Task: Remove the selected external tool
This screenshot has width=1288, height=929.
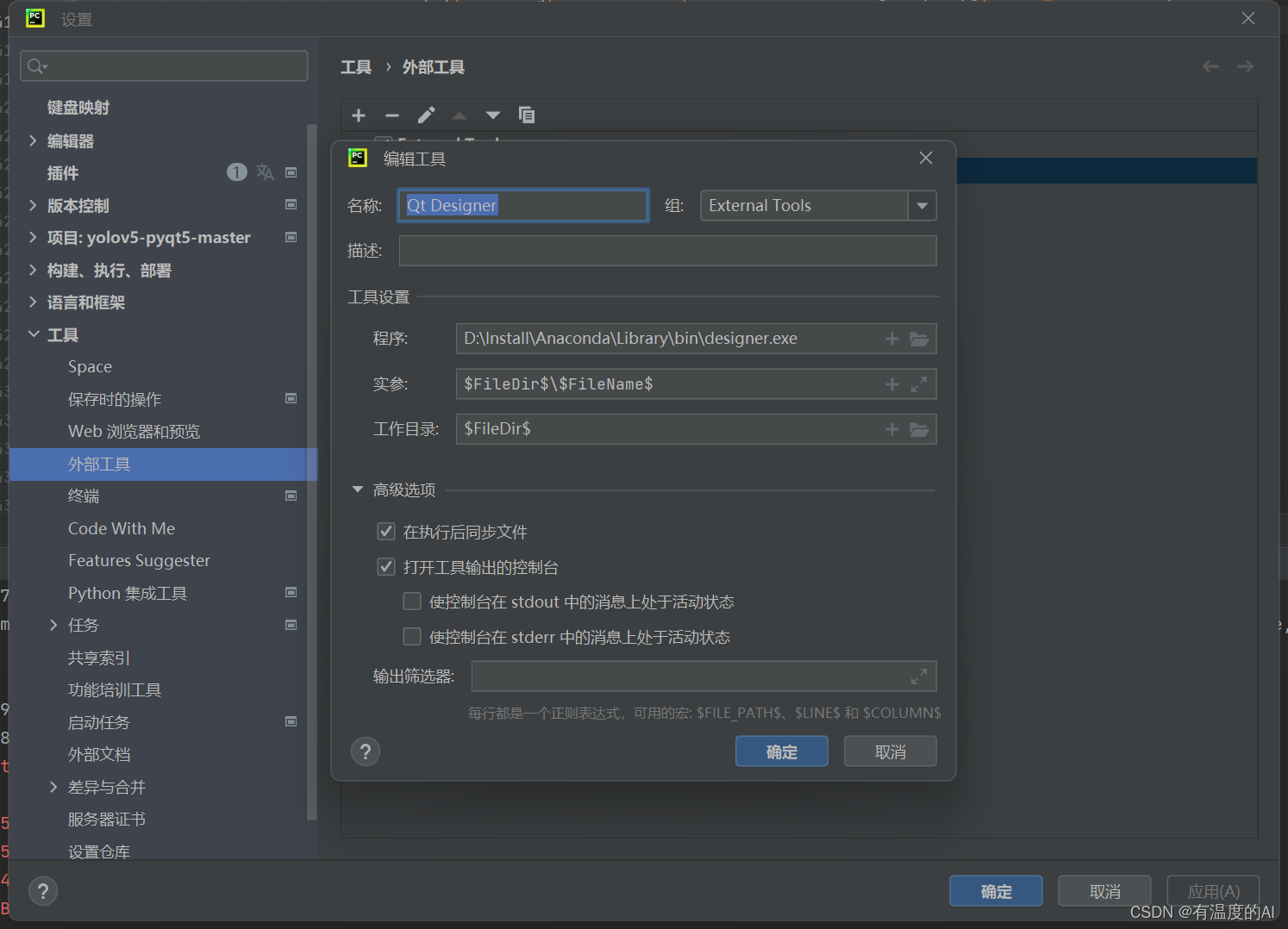Action: (392, 115)
